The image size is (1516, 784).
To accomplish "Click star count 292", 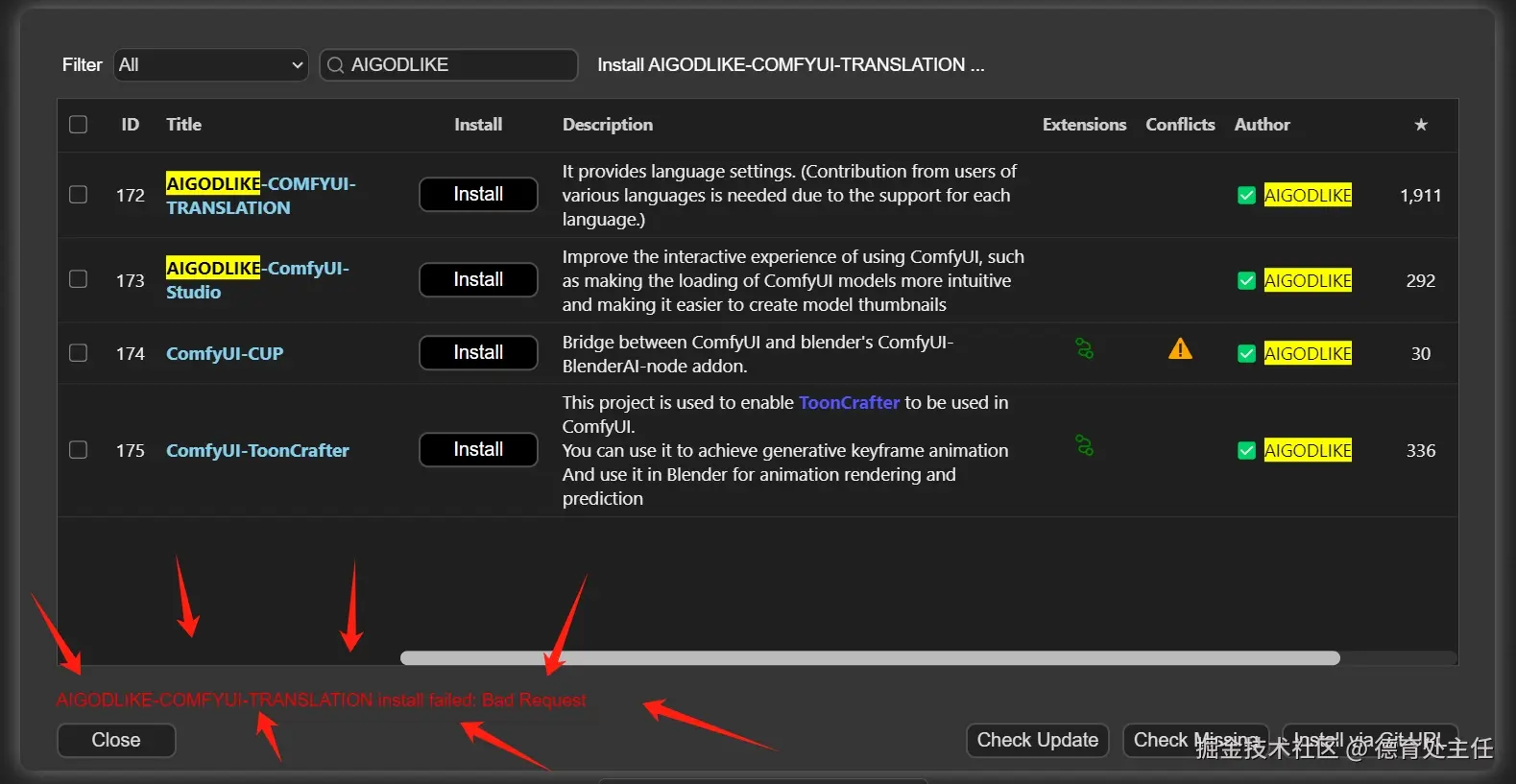I will click(1420, 281).
